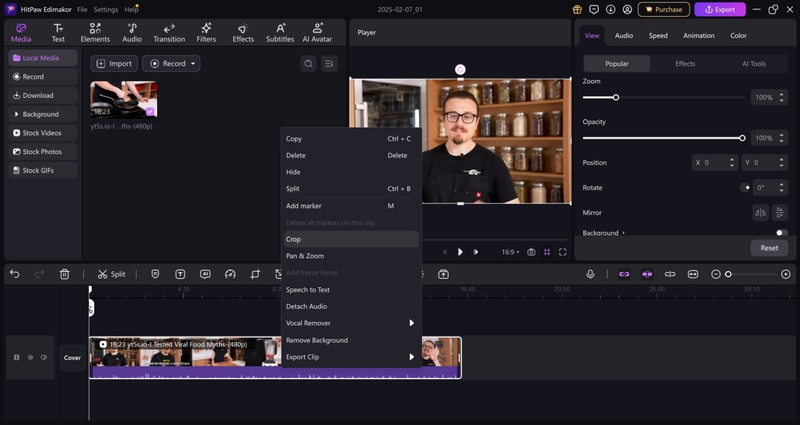Select Crop in the context menu
The image size is (800, 425).
(x=351, y=239)
